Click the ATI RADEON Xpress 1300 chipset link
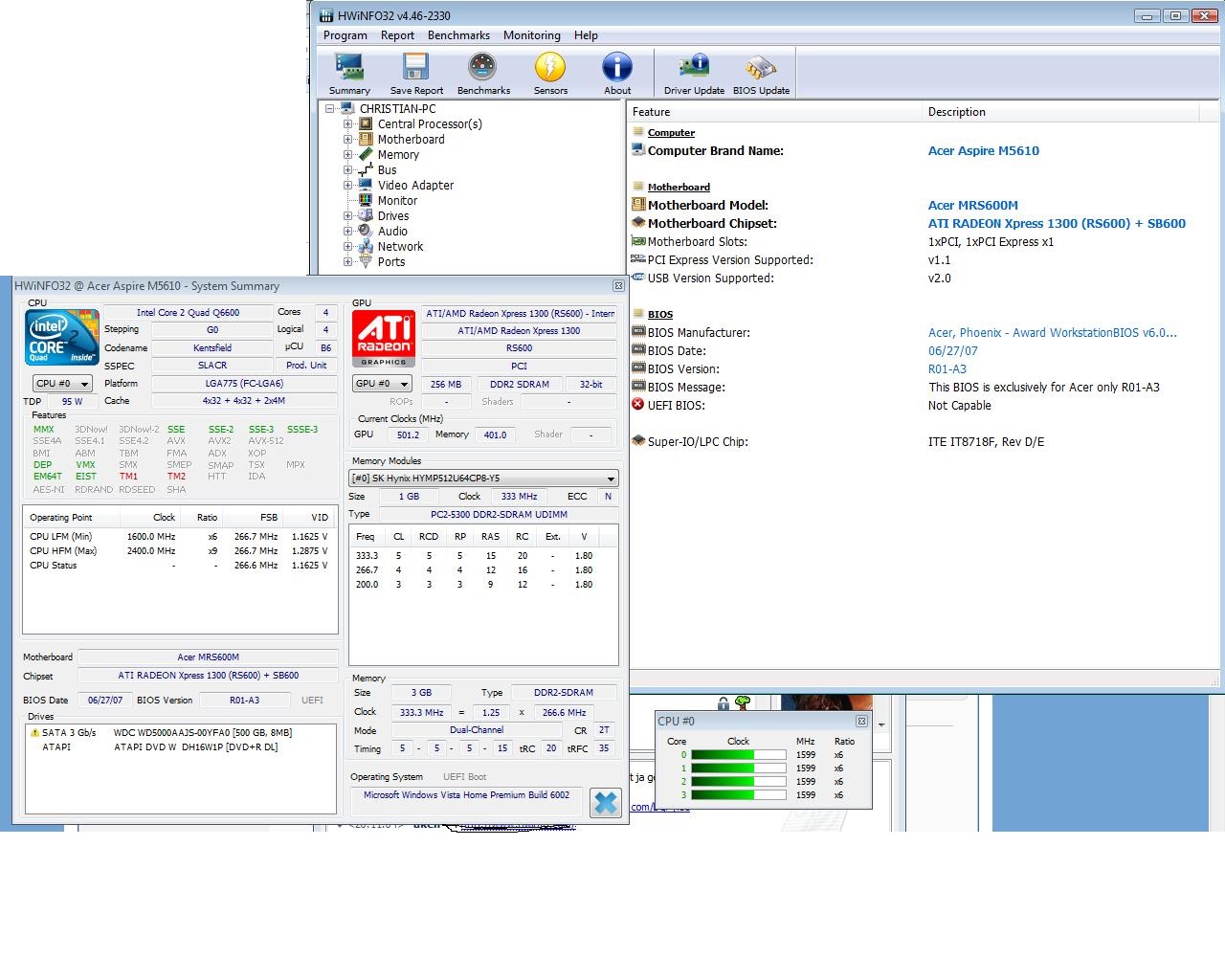The width and height of the screenshot is (1225, 980). point(1057,223)
